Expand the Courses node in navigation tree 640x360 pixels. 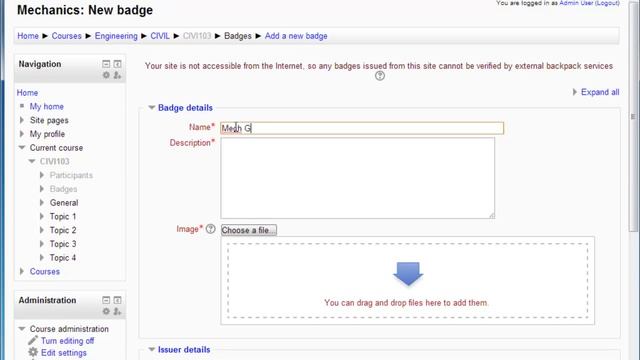coord(22,271)
